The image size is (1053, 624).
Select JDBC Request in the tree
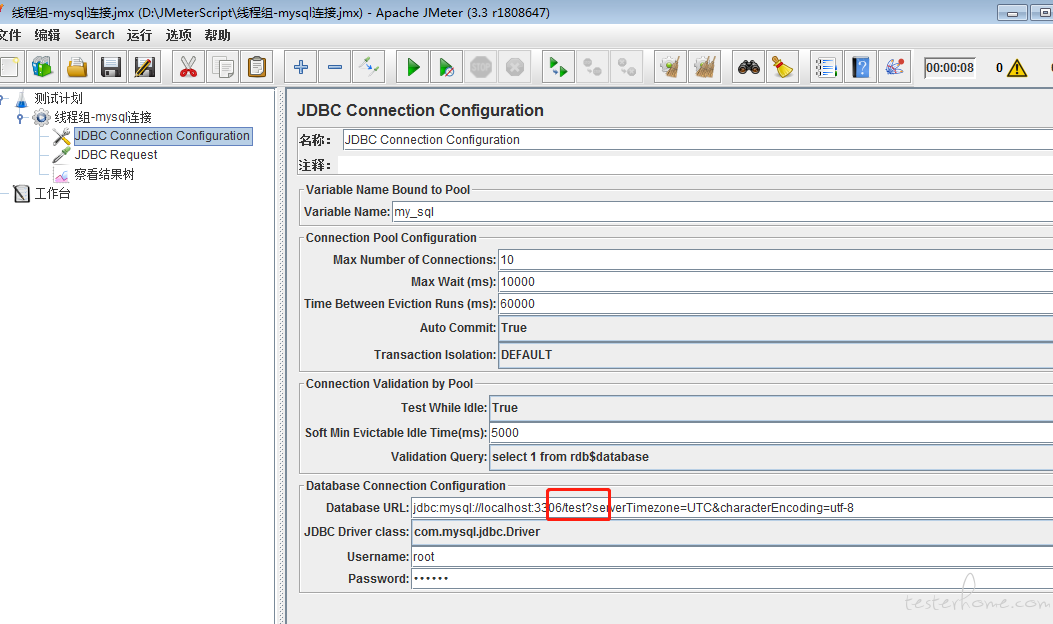116,155
